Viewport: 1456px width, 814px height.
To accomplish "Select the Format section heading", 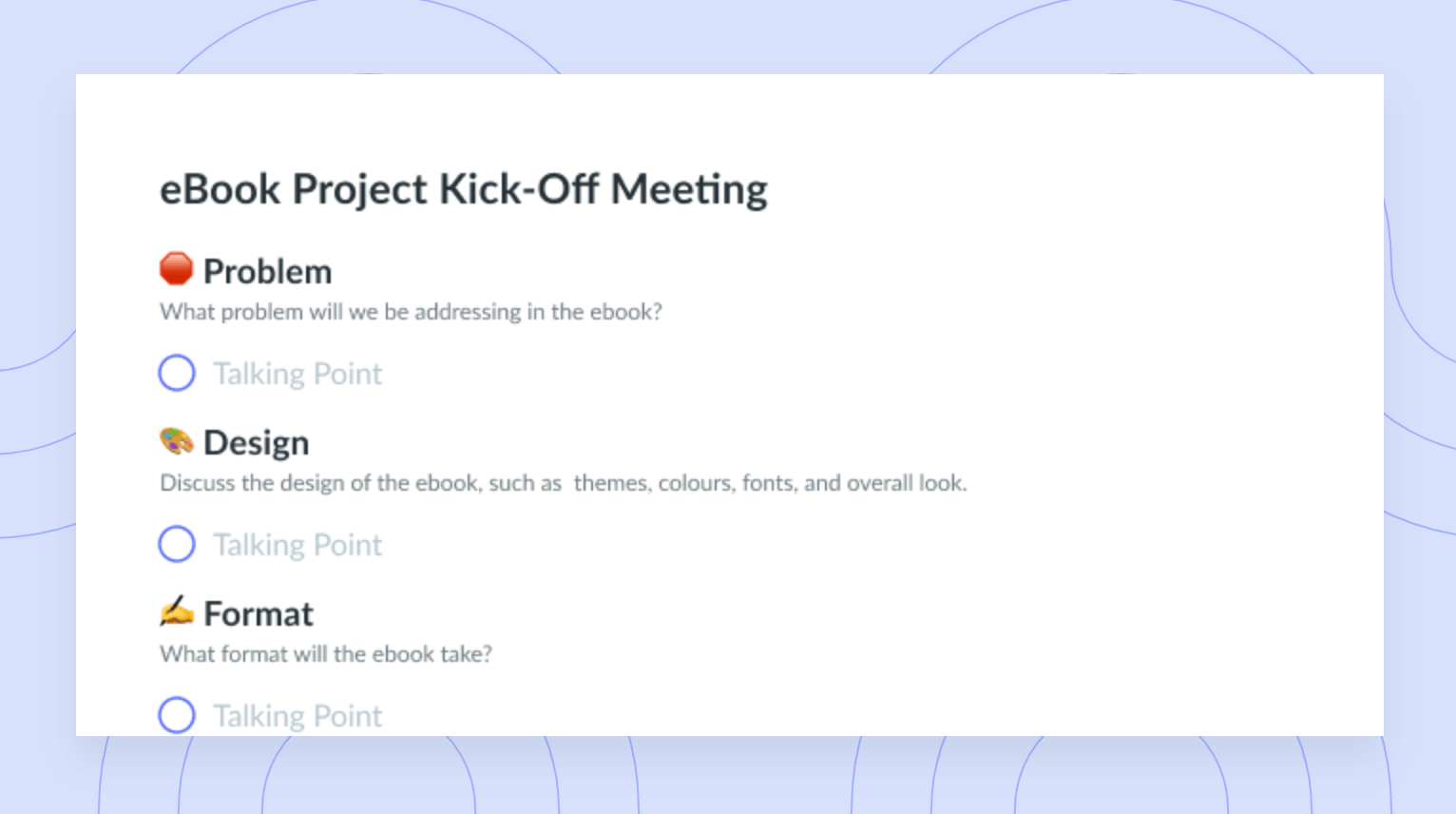I will point(259,613).
